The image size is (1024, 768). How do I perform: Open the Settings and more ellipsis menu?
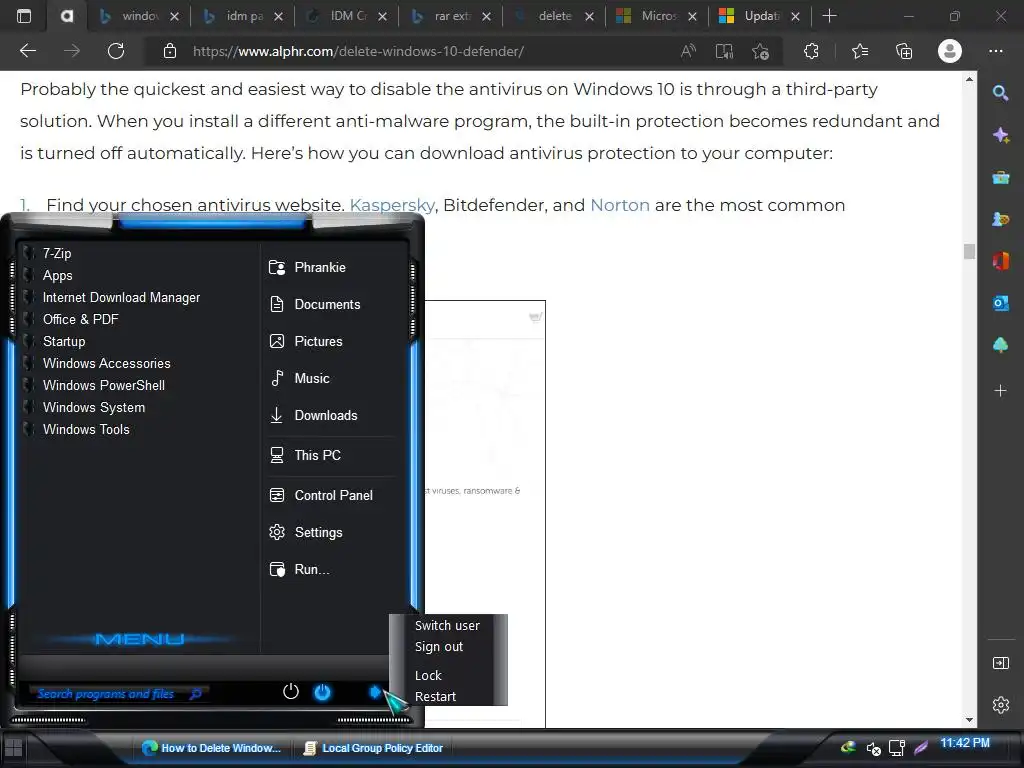pos(995,51)
